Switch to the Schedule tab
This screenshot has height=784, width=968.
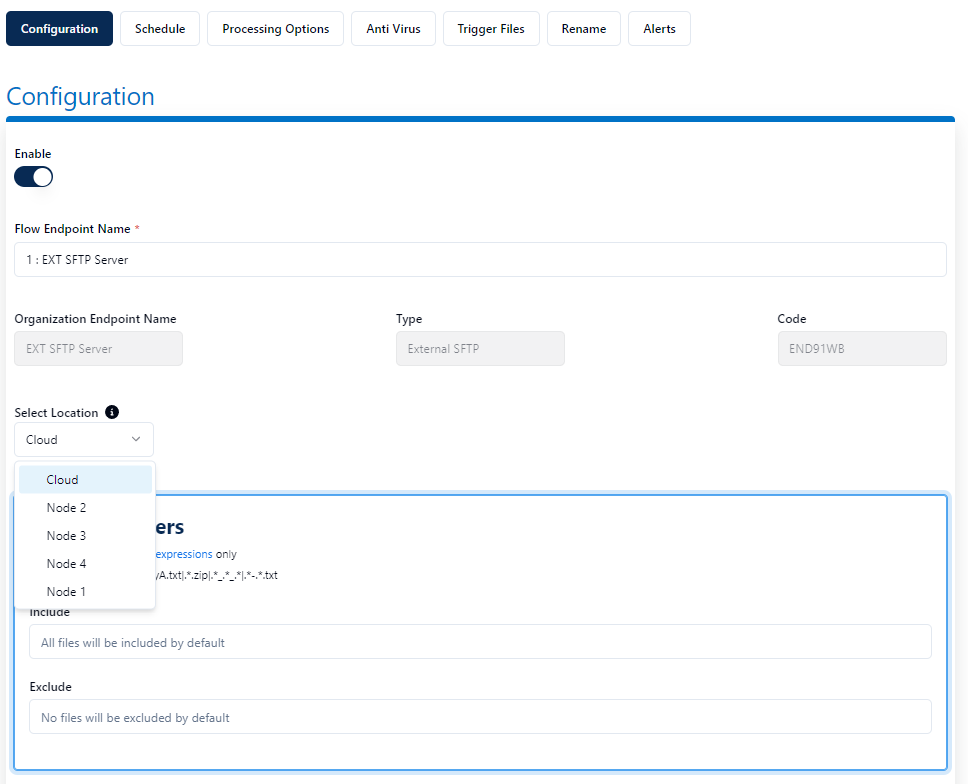click(x=160, y=29)
